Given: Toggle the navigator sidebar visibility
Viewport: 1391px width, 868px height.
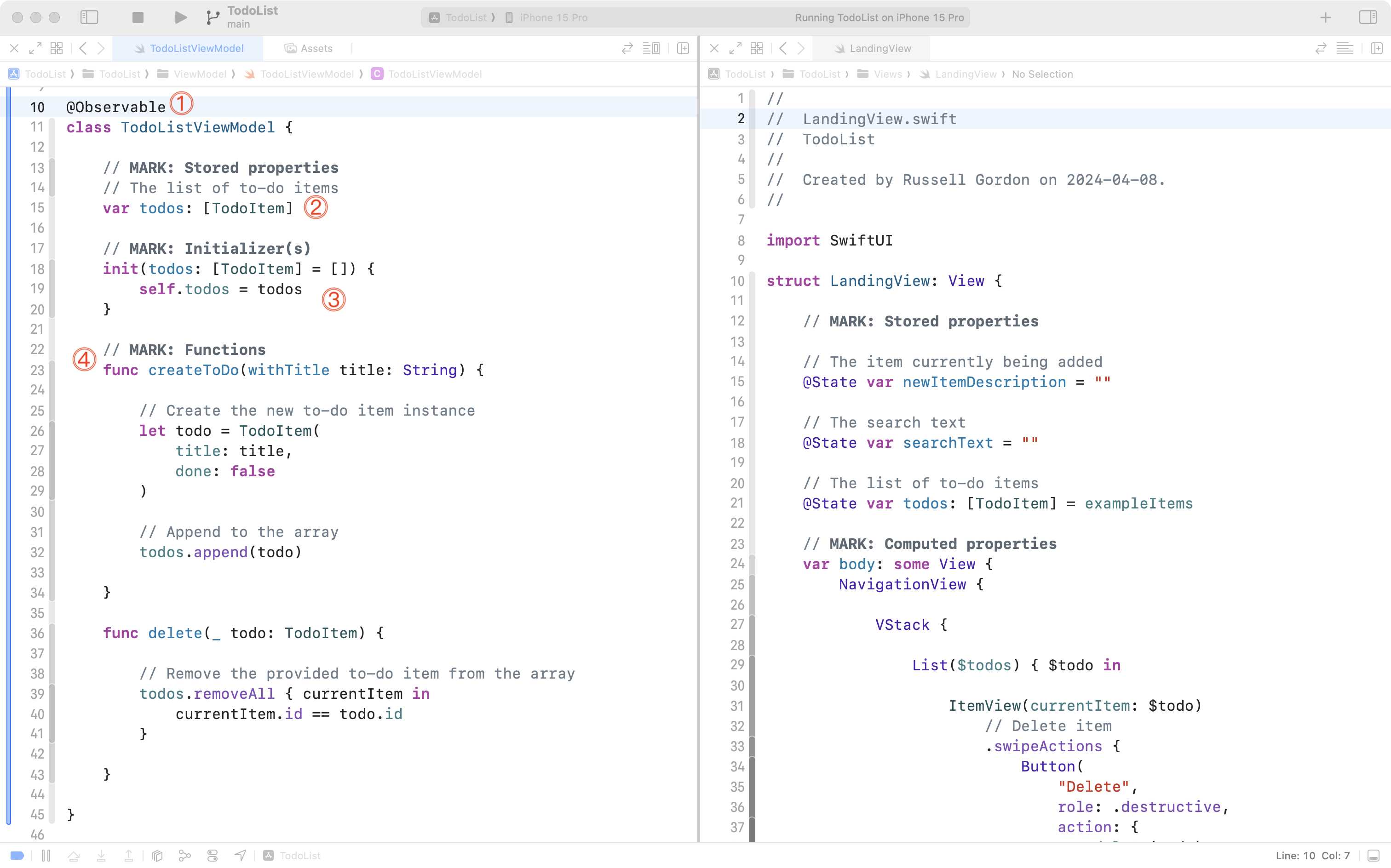Looking at the screenshot, I should pyautogui.click(x=89, y=17).
